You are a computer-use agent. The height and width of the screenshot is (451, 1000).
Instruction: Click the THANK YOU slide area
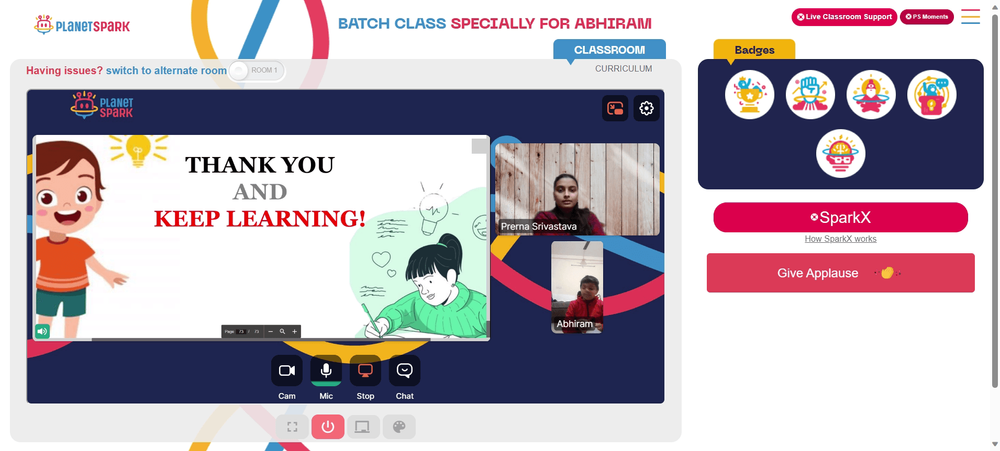tap(261, 236)
